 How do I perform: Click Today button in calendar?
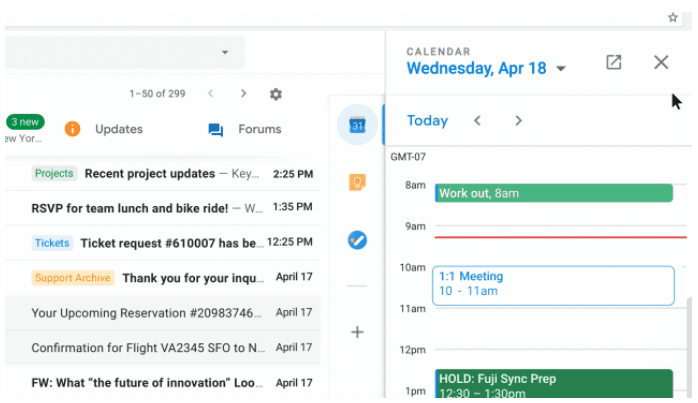click(x=427, y=121)
